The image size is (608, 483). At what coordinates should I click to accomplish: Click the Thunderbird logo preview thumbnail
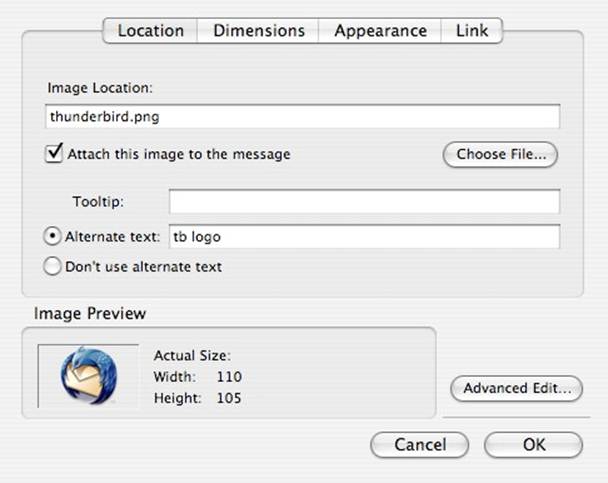coord(88,376)
